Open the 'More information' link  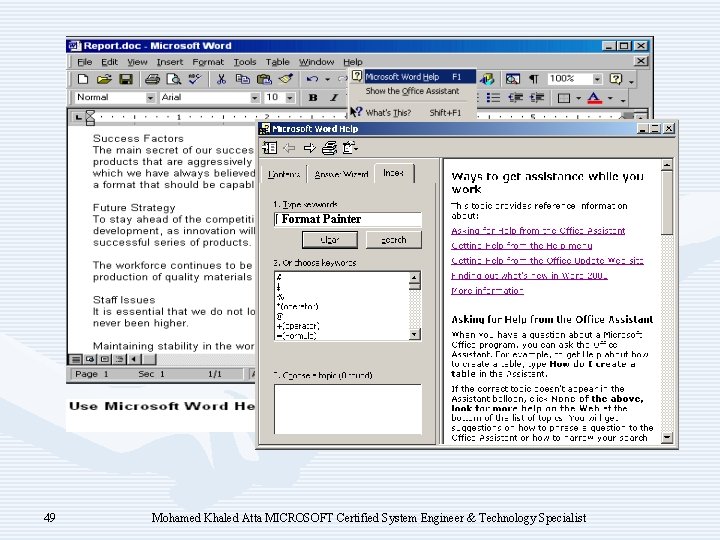[487, 291]
